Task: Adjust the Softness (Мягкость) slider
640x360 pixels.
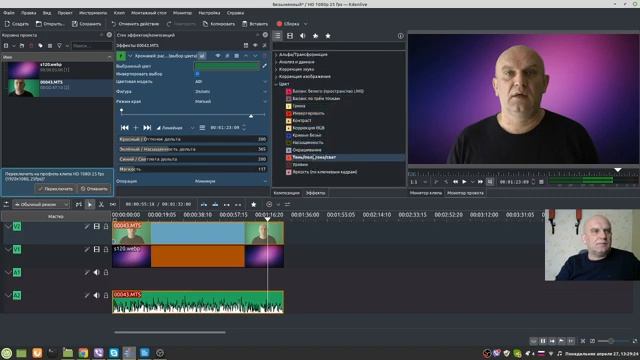Action: [192, 169]
